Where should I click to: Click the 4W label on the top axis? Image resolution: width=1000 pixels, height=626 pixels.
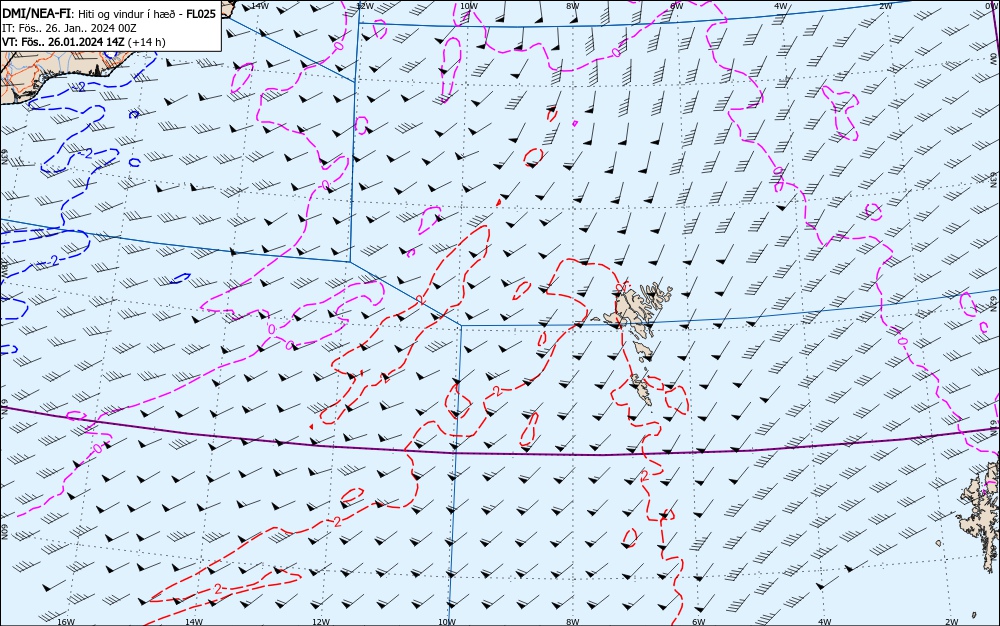[781, 6]
